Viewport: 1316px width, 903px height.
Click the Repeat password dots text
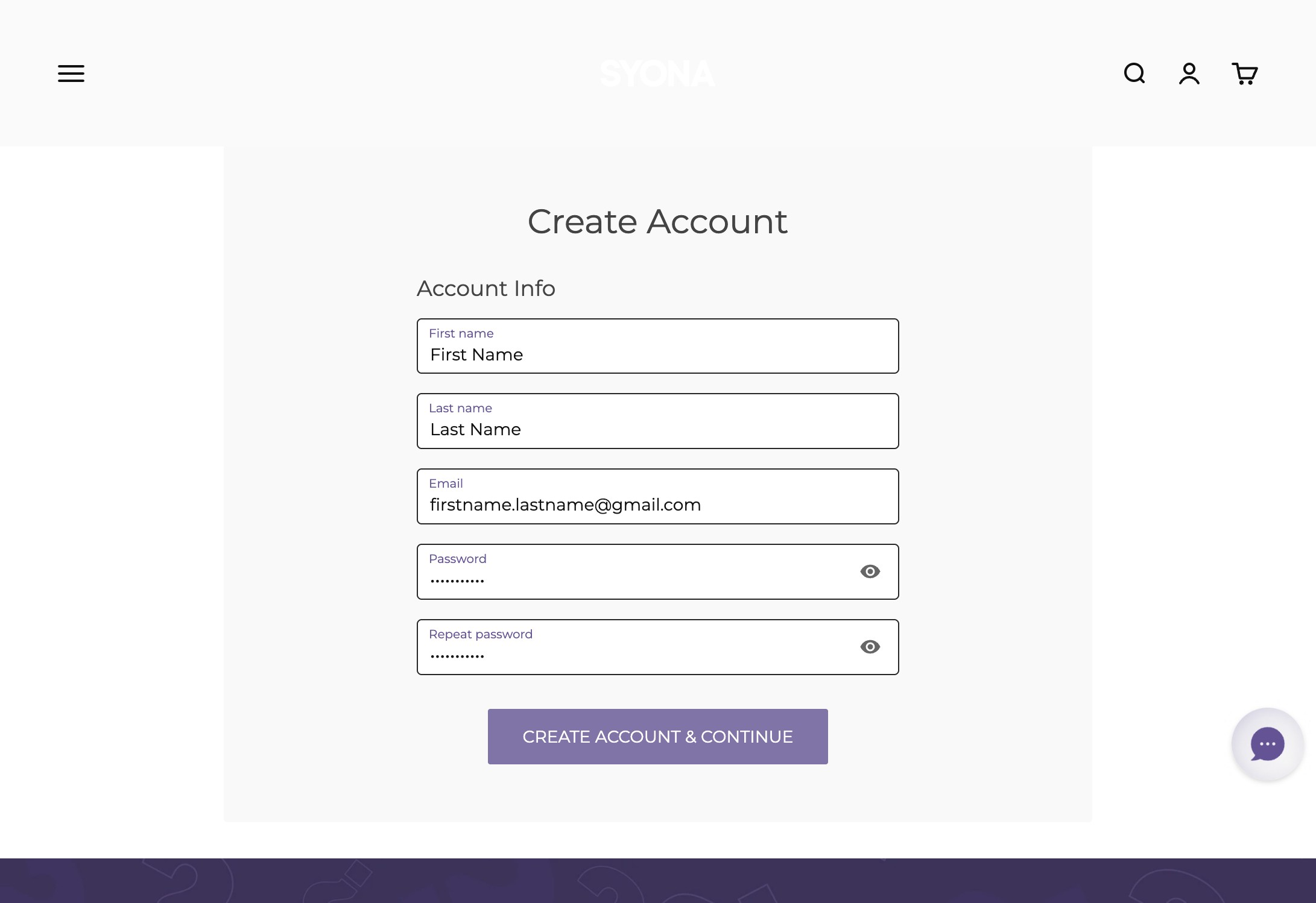coord(457,656)
